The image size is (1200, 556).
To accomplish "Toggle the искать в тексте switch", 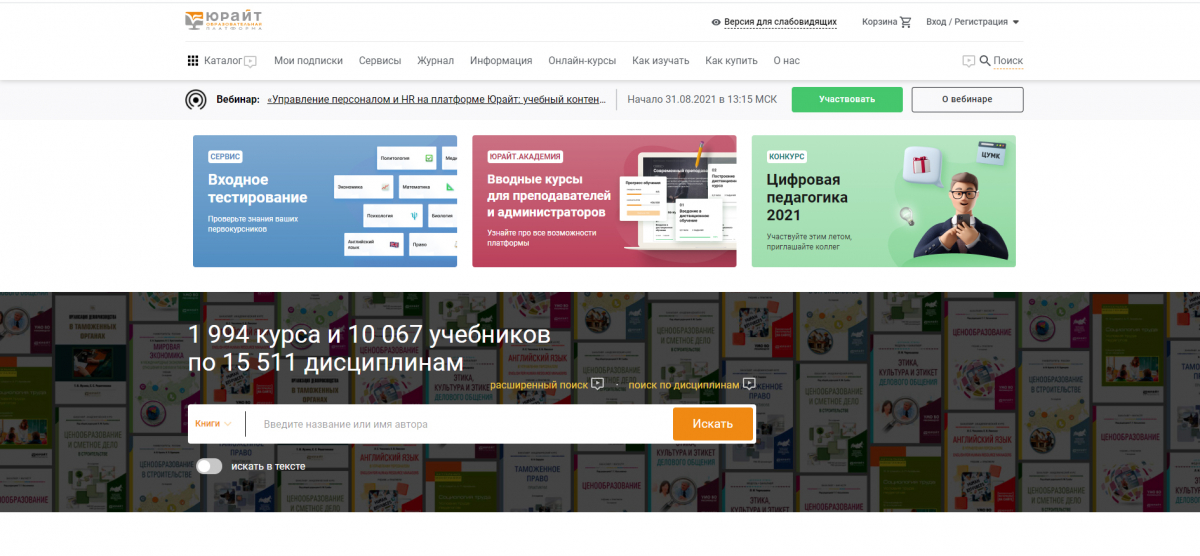I will [209, 466].
